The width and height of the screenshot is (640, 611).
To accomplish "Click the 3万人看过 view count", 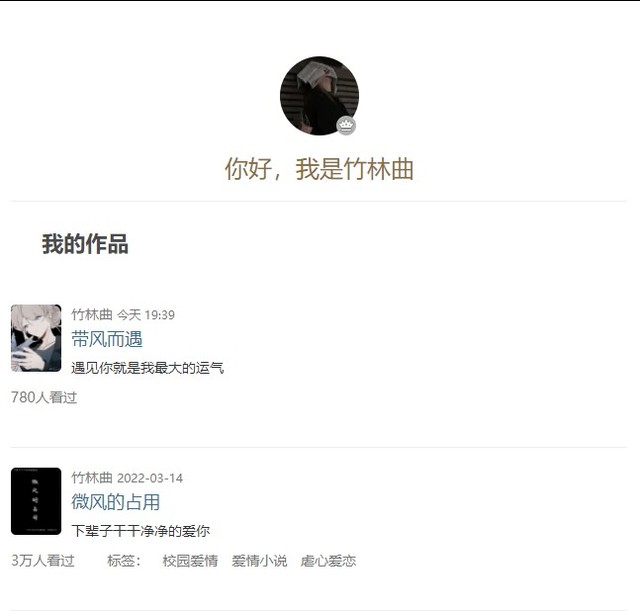I will tap(43, 561).
